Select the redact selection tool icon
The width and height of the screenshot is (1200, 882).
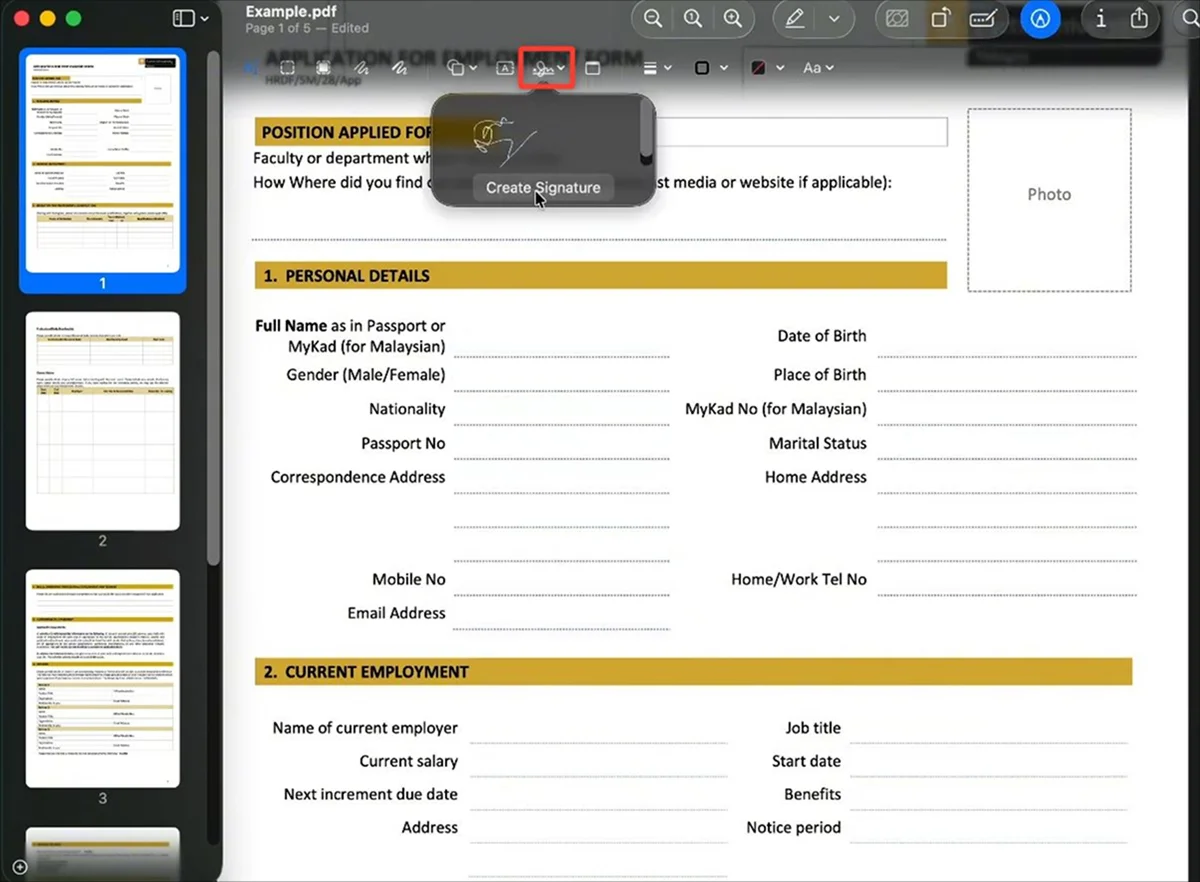point(324,68)
